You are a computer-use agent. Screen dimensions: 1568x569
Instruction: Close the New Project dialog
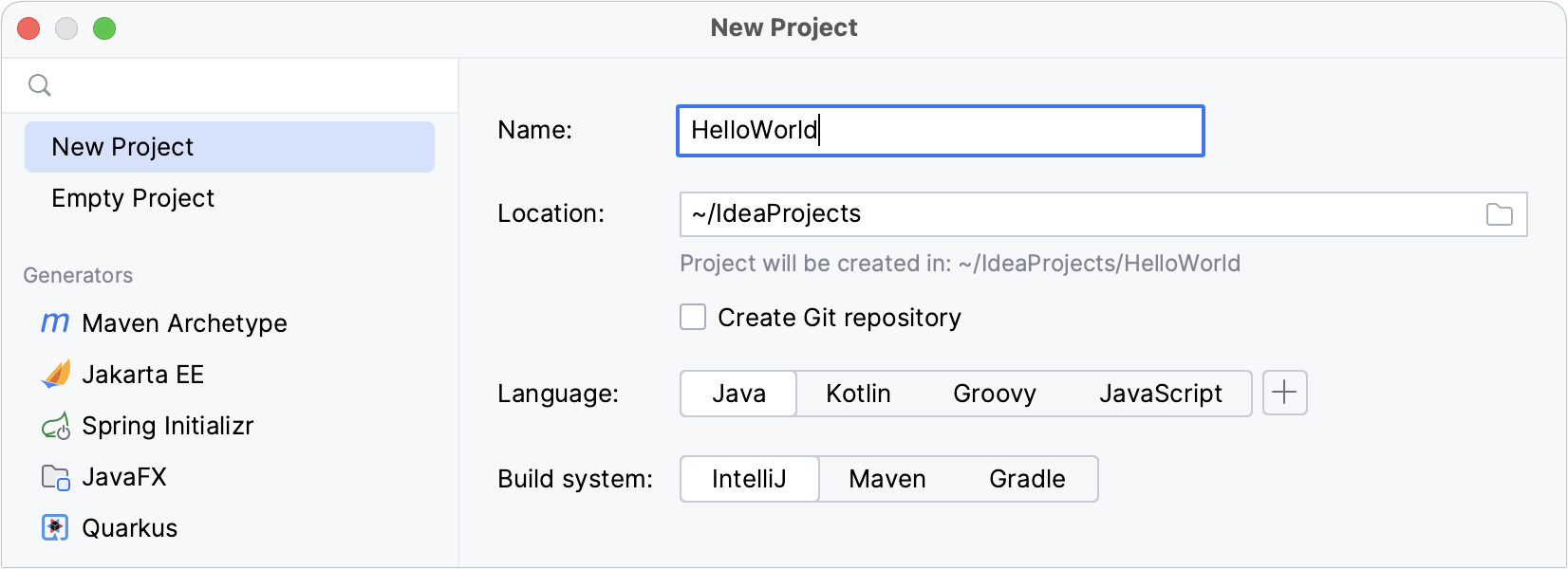pos(28,28)
